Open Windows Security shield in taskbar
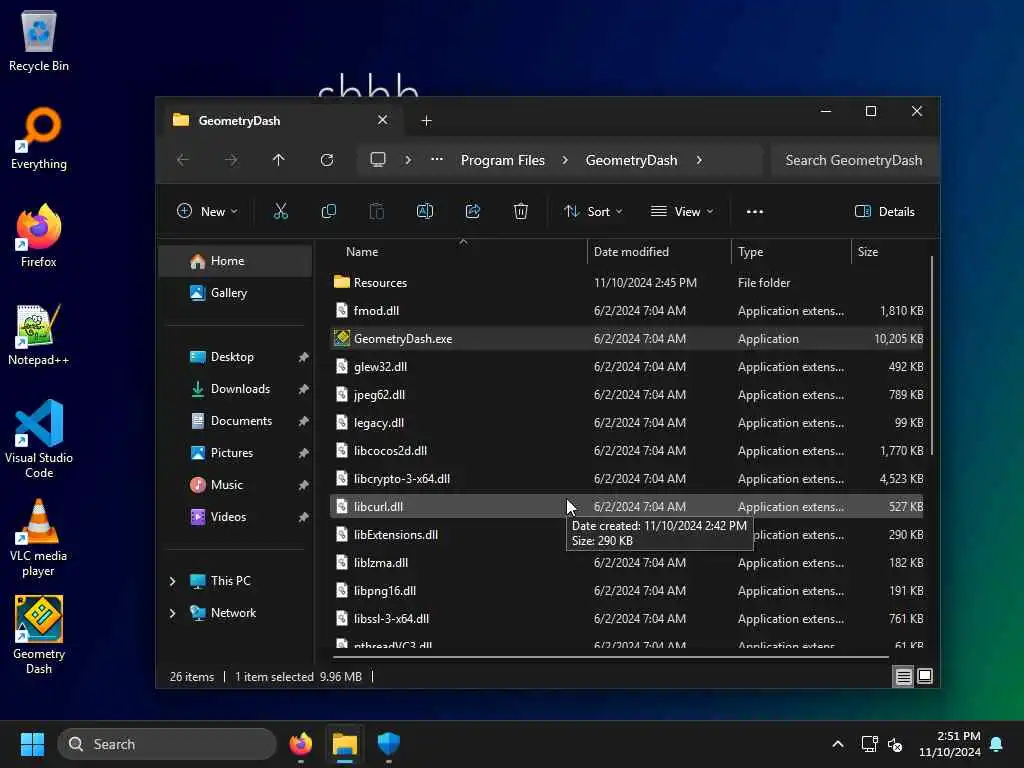1024x768 pixels. (389, 744)
